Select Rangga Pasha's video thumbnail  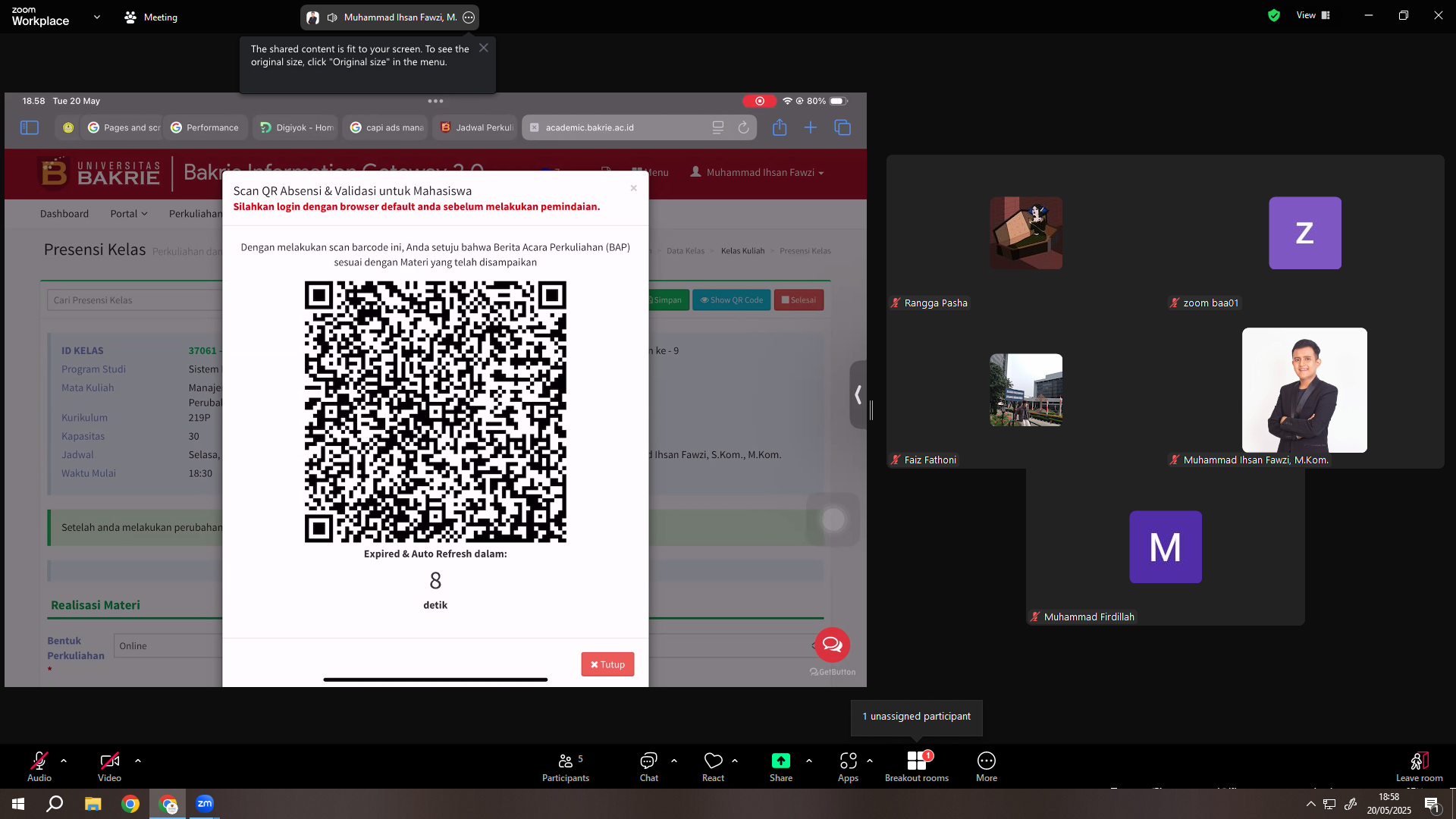1026,233
